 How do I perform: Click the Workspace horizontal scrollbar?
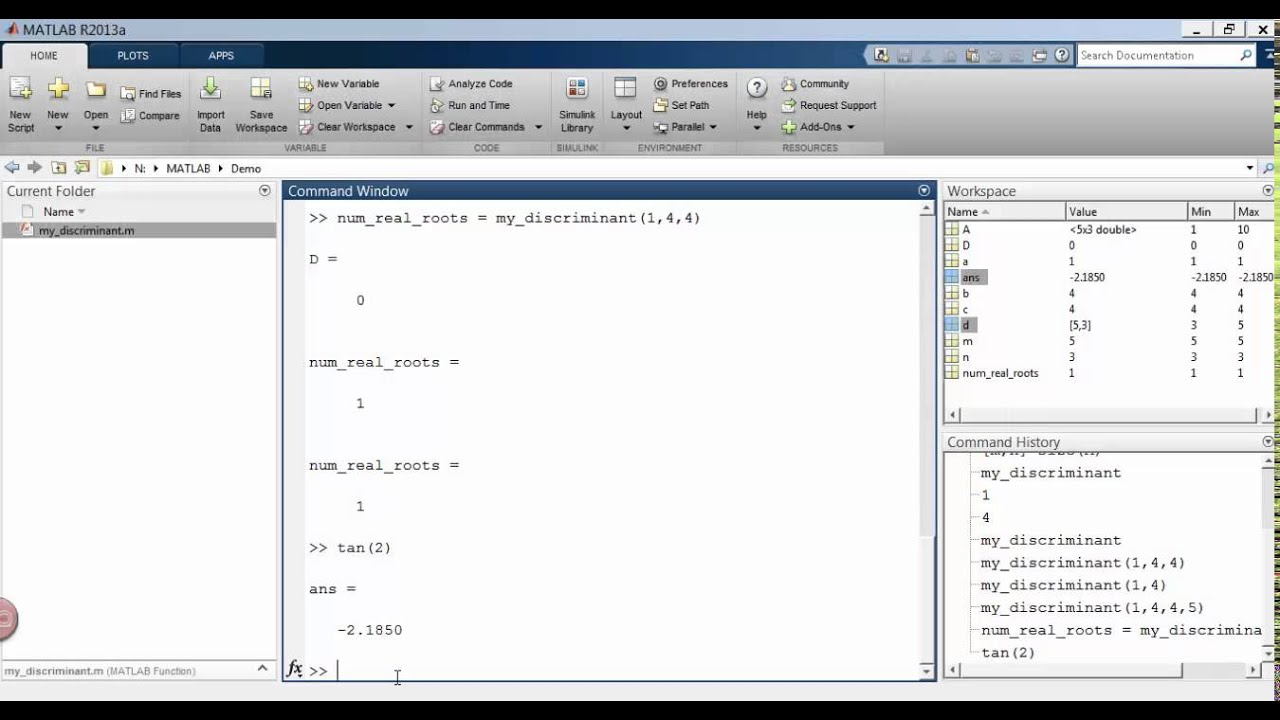[1110, 414]
